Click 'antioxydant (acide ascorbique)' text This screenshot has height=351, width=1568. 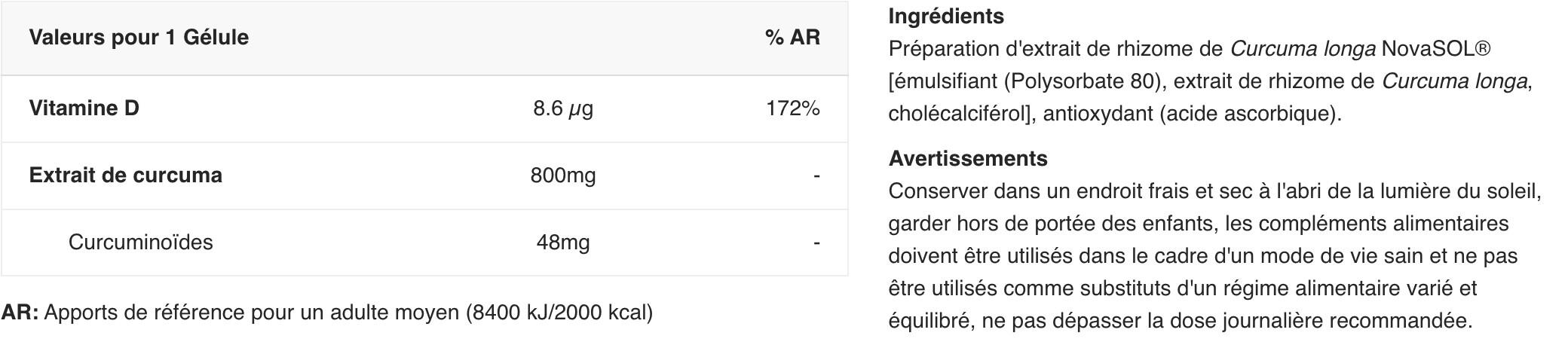point(1192,114)
